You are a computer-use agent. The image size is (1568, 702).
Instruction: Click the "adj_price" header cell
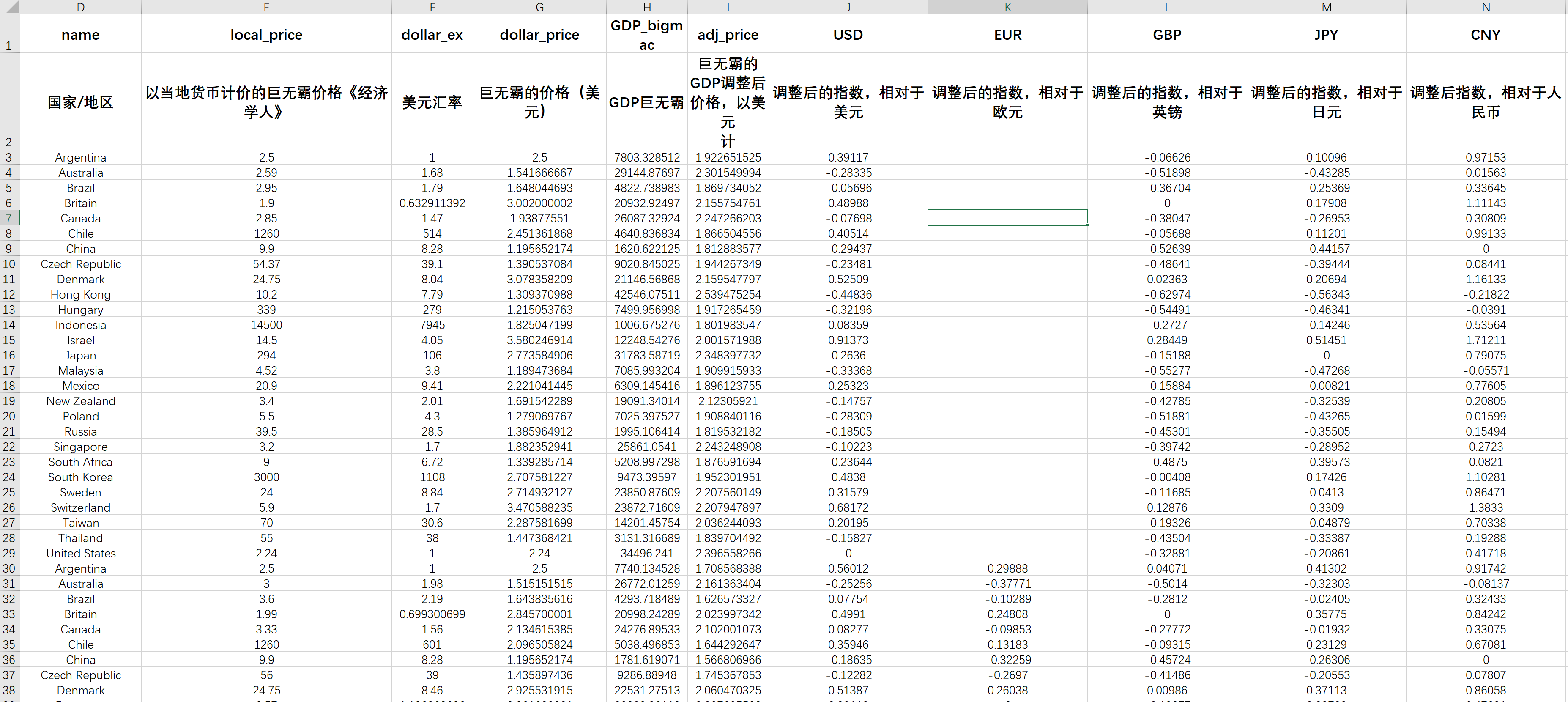728,35
